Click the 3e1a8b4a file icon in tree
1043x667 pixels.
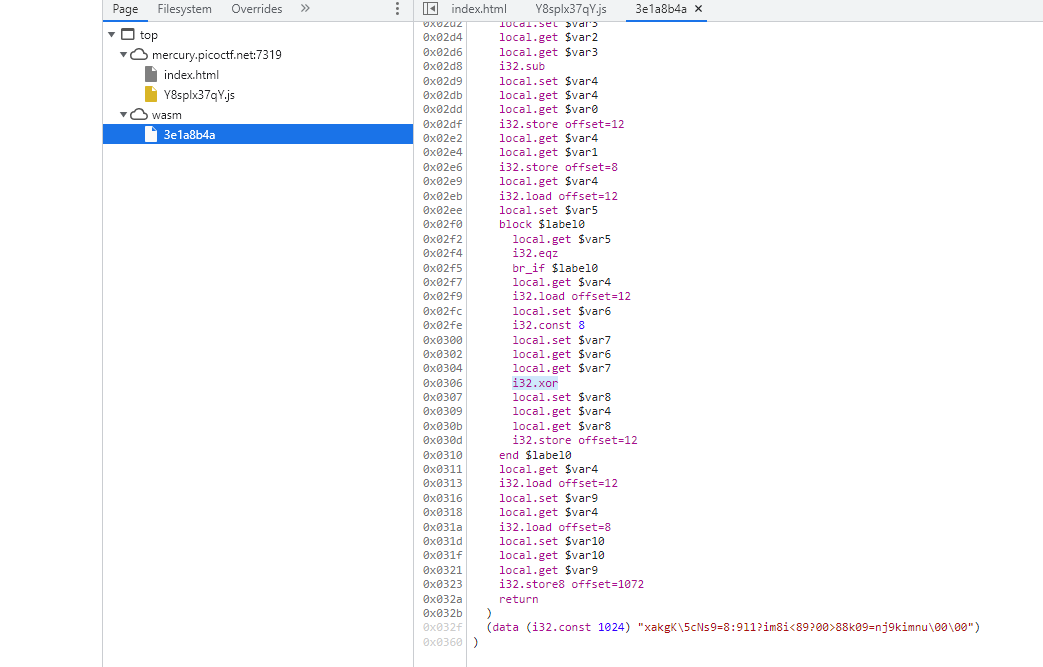tap(151, 135)
